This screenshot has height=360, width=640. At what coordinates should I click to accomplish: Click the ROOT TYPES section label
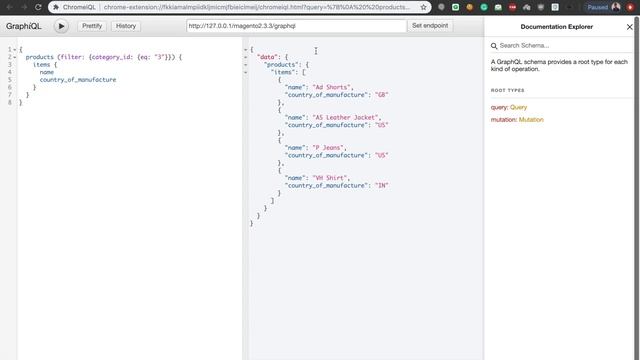tap(507, 90)
